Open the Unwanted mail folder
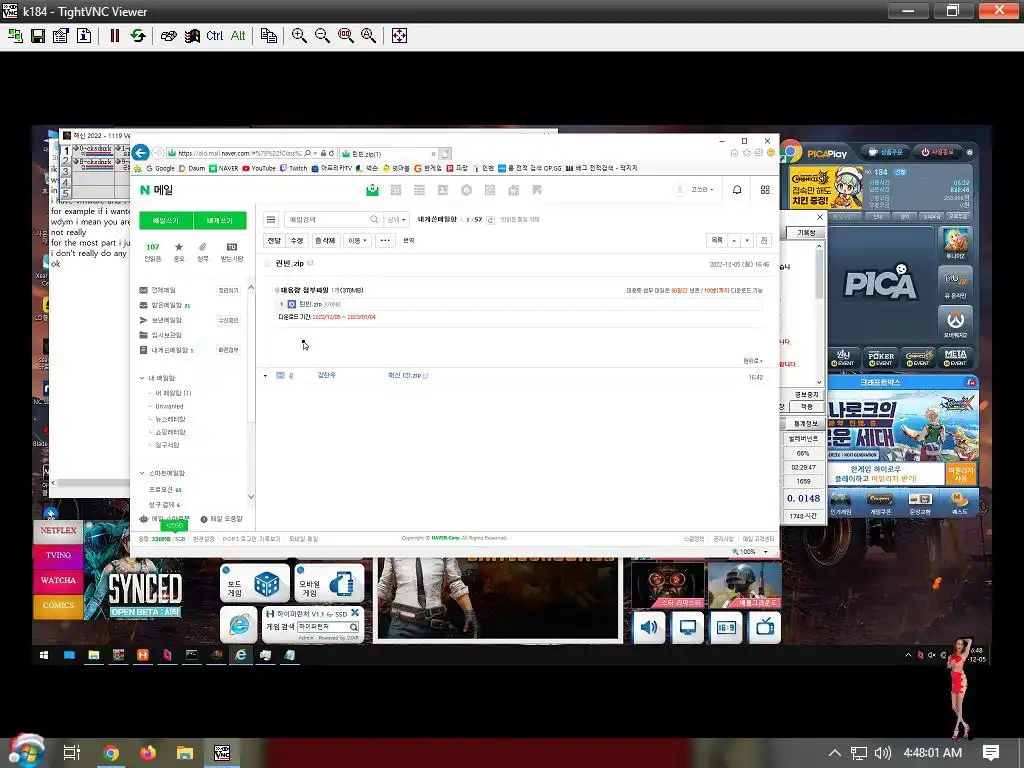Viewport: 1024px width, 768px height. point(169,406)
